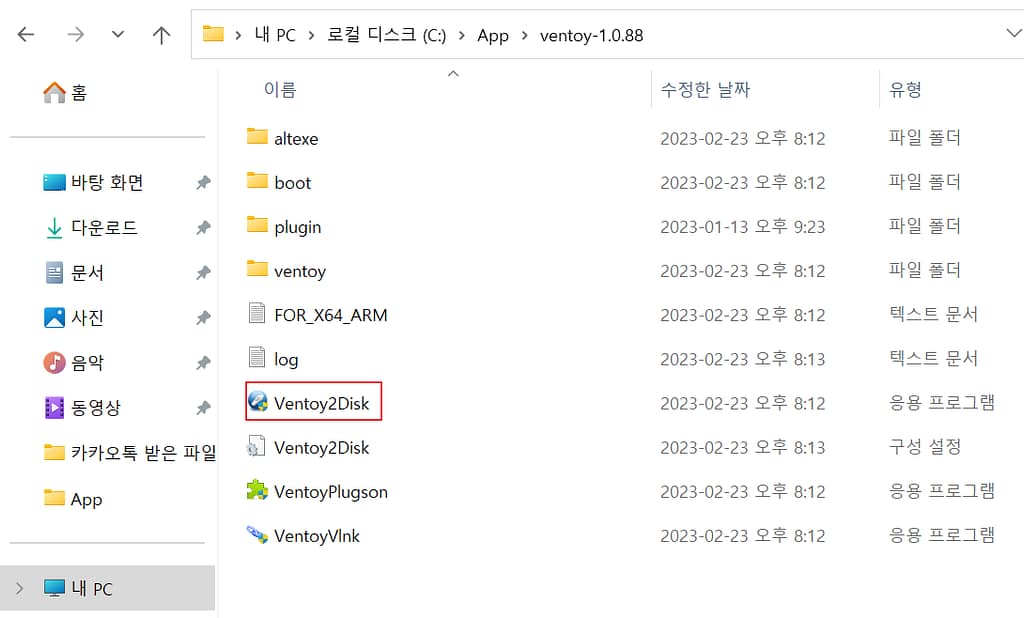1024x618 pixels.
Task: Expand the 내 PC tree node
Action: [19, 589]
